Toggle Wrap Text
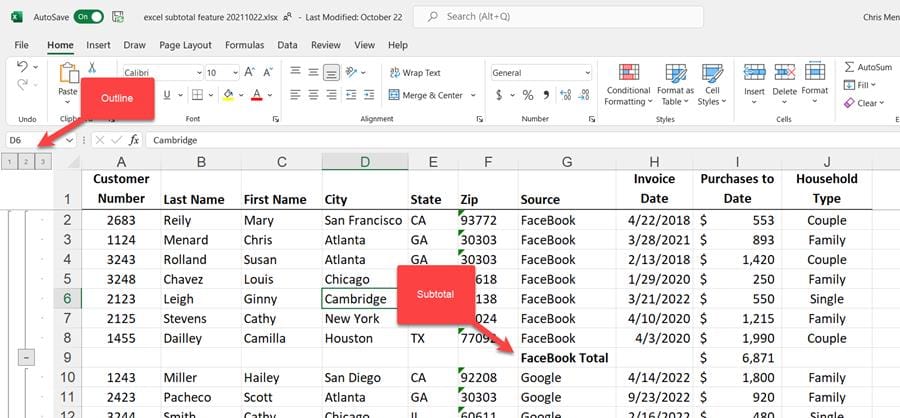Viewport: 900px width, 418px height. pyautogui.click(x=415, y=73)
